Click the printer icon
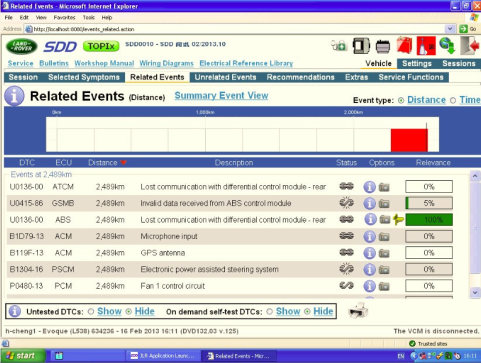The image size is (481, 363). coord(358,311)
